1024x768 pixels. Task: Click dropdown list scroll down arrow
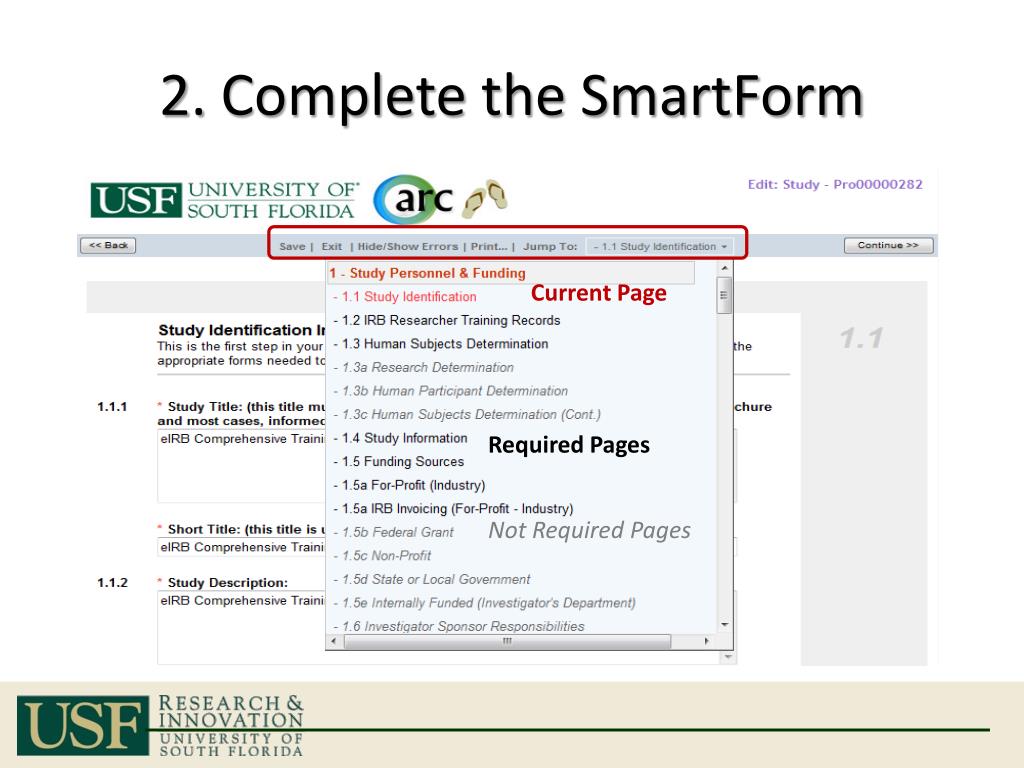click(x=725, y=624)
